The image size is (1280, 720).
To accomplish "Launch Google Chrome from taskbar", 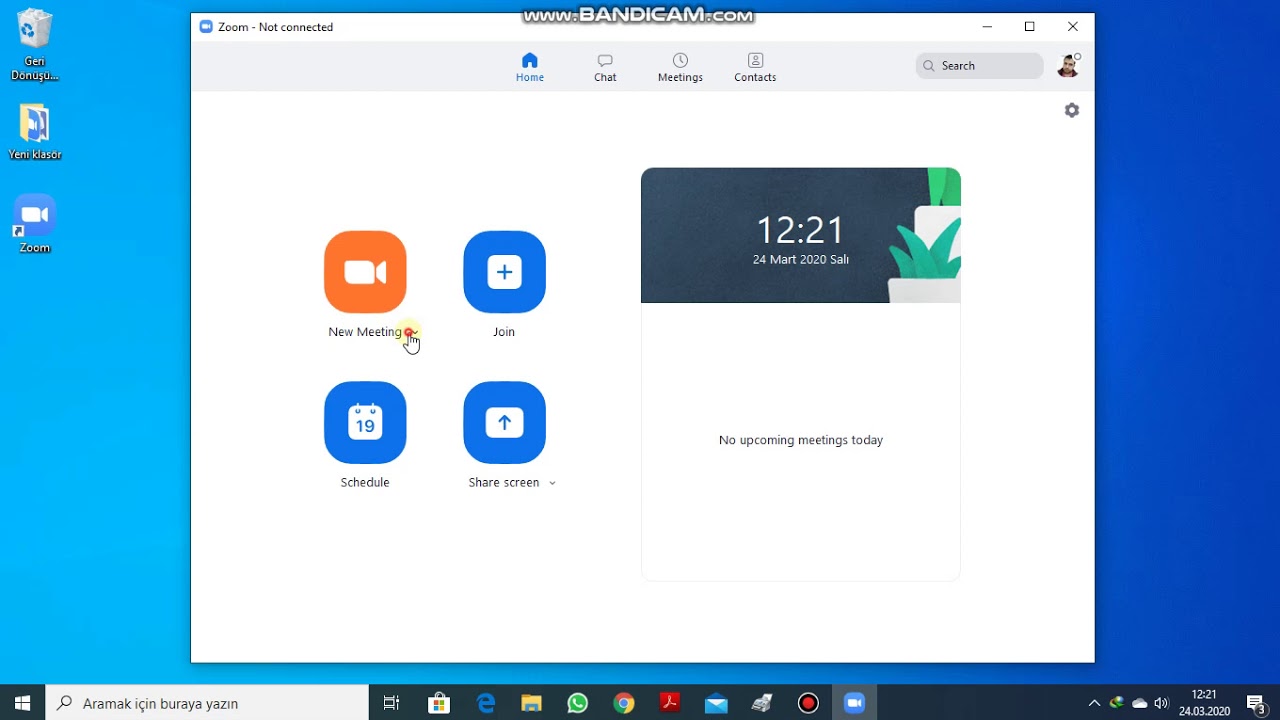I will click(x=624, y=703).
